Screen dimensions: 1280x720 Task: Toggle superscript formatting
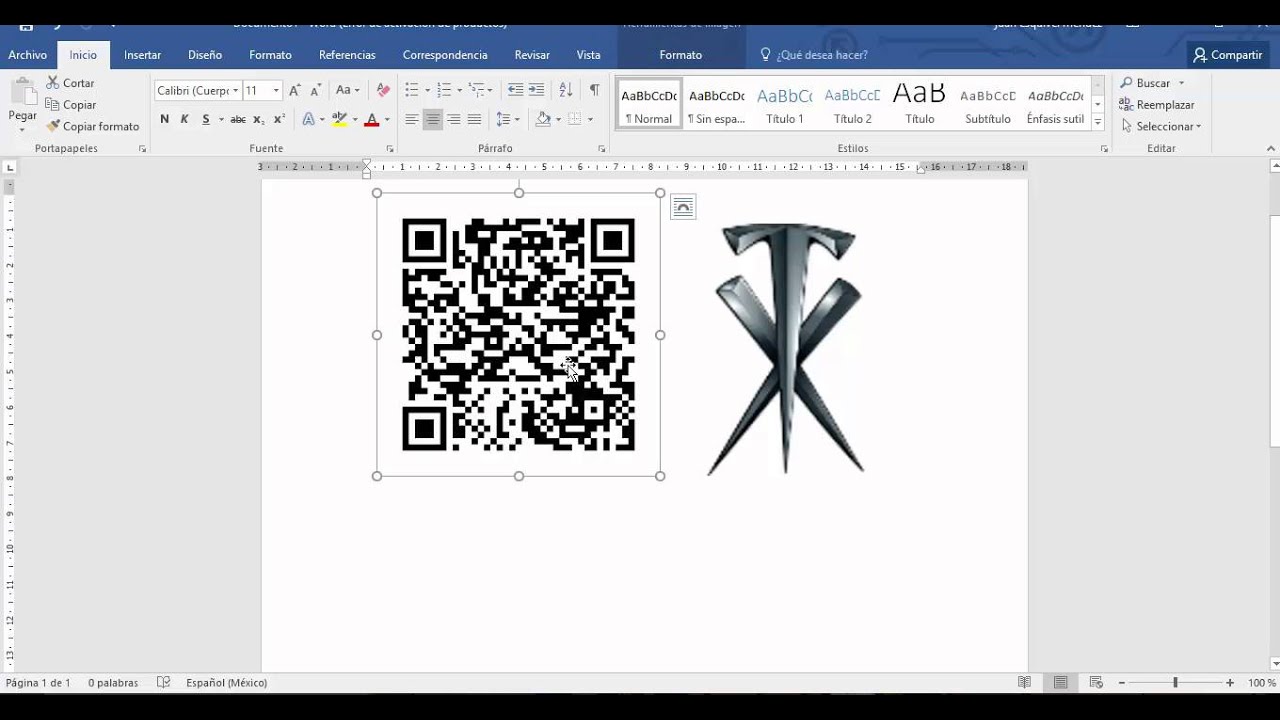pyautogui.click(x=279, y=119)
